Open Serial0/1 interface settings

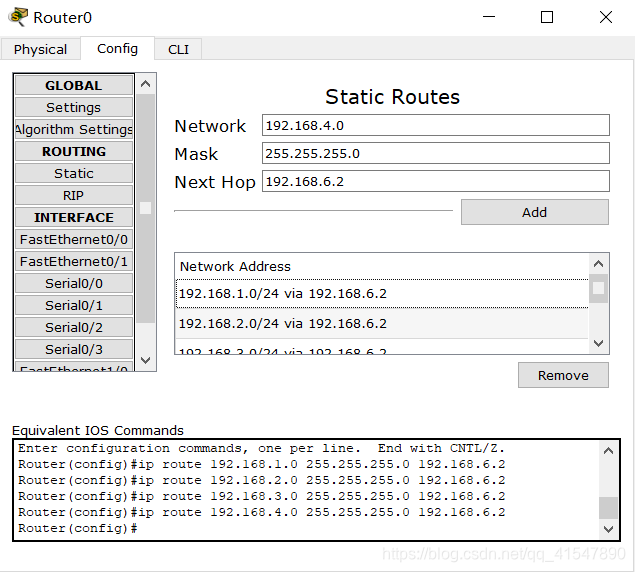click(74, 305)
